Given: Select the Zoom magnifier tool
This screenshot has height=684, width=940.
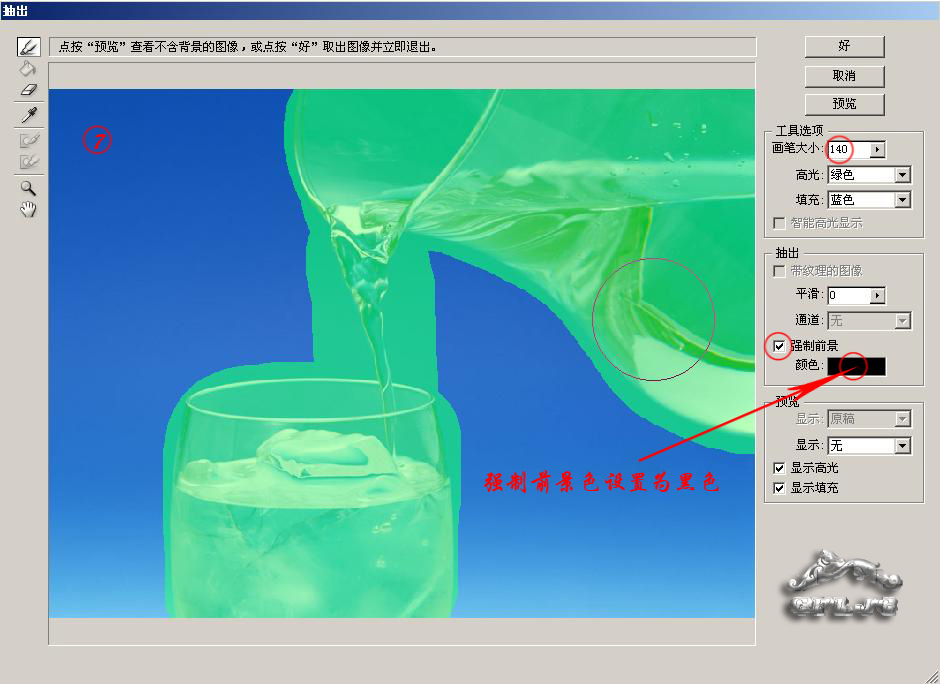Looking at the screenshot, I should 29,187.
